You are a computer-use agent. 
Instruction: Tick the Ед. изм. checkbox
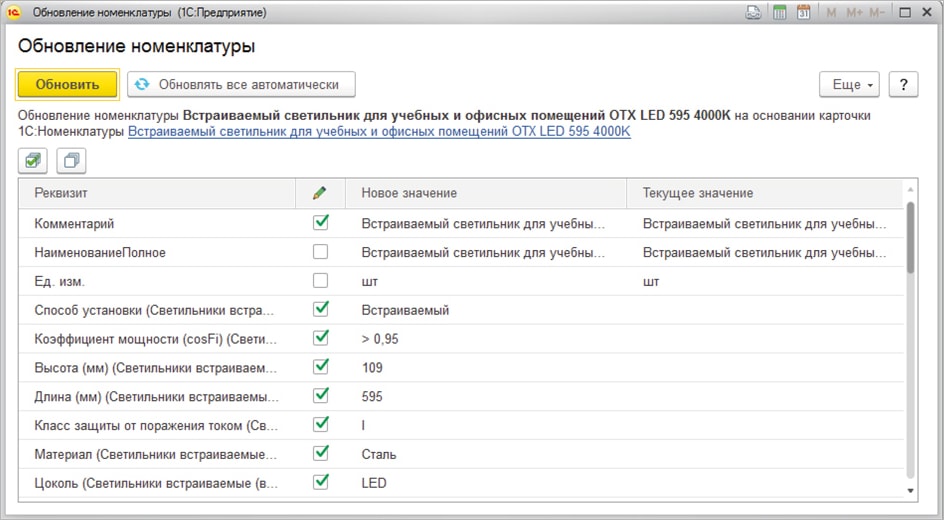tap(321, 281)
